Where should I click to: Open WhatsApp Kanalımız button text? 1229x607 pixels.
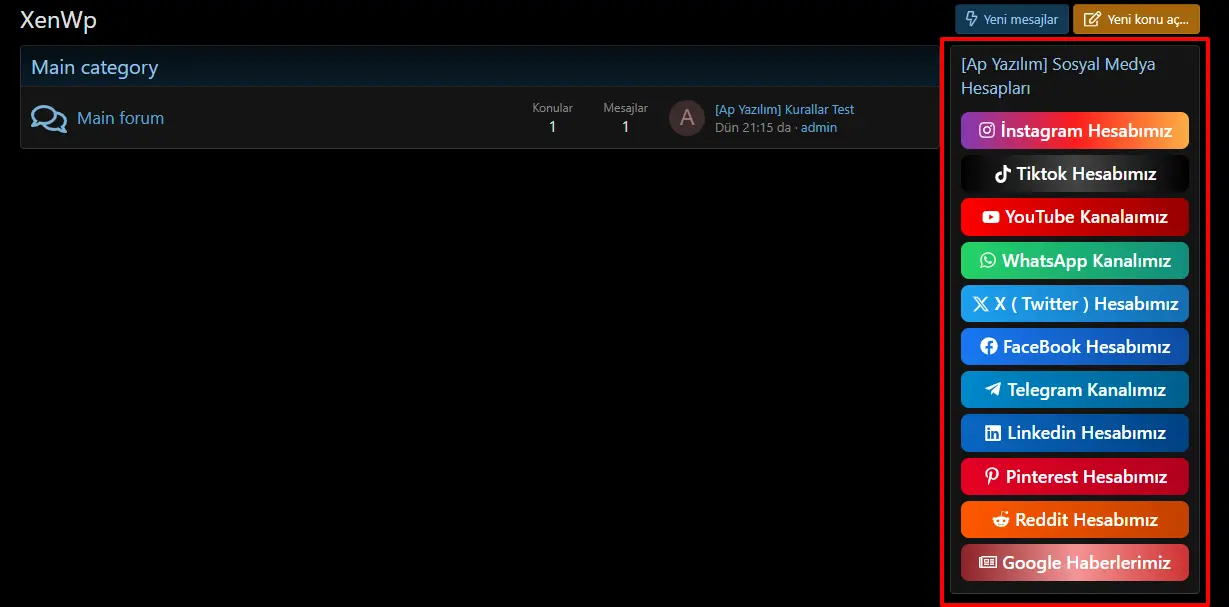coord(1087,260)
